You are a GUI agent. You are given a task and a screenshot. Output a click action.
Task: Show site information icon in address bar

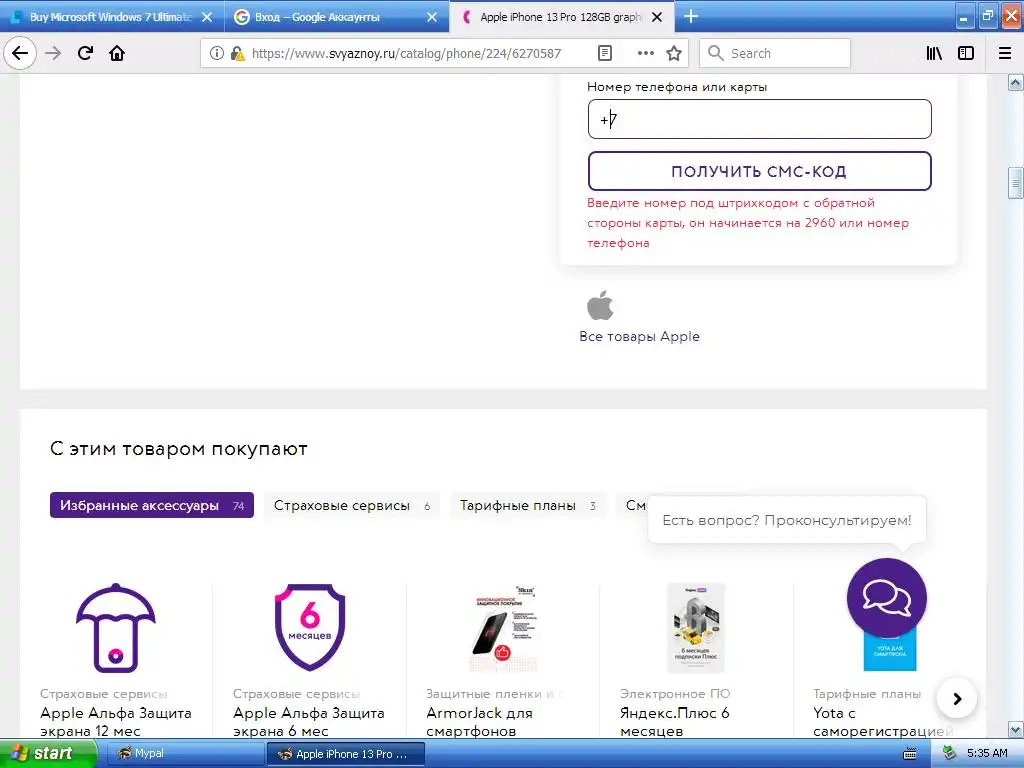(x=216, y=53)
